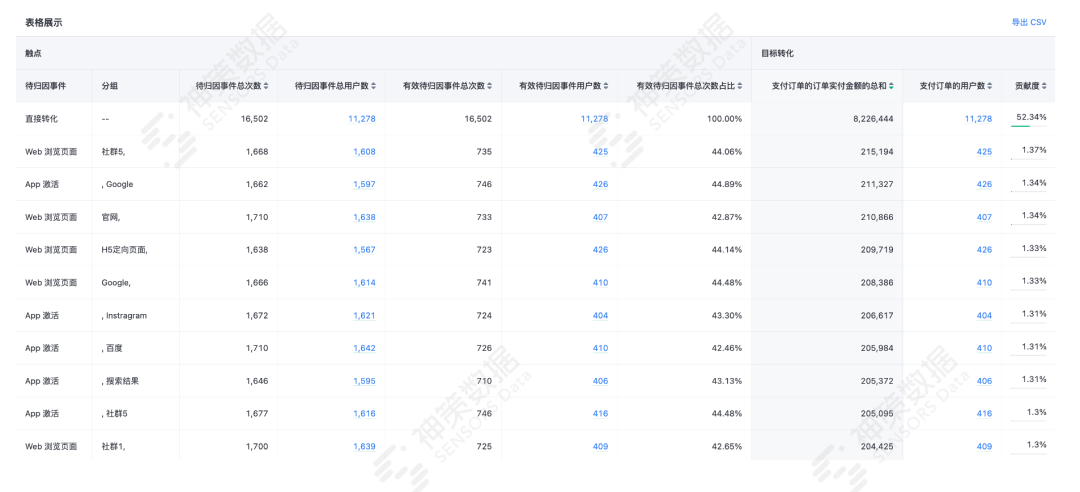Open 416 link under 有效待归因事件用户数
This screenshot has height=492, width=1080.
601,413
